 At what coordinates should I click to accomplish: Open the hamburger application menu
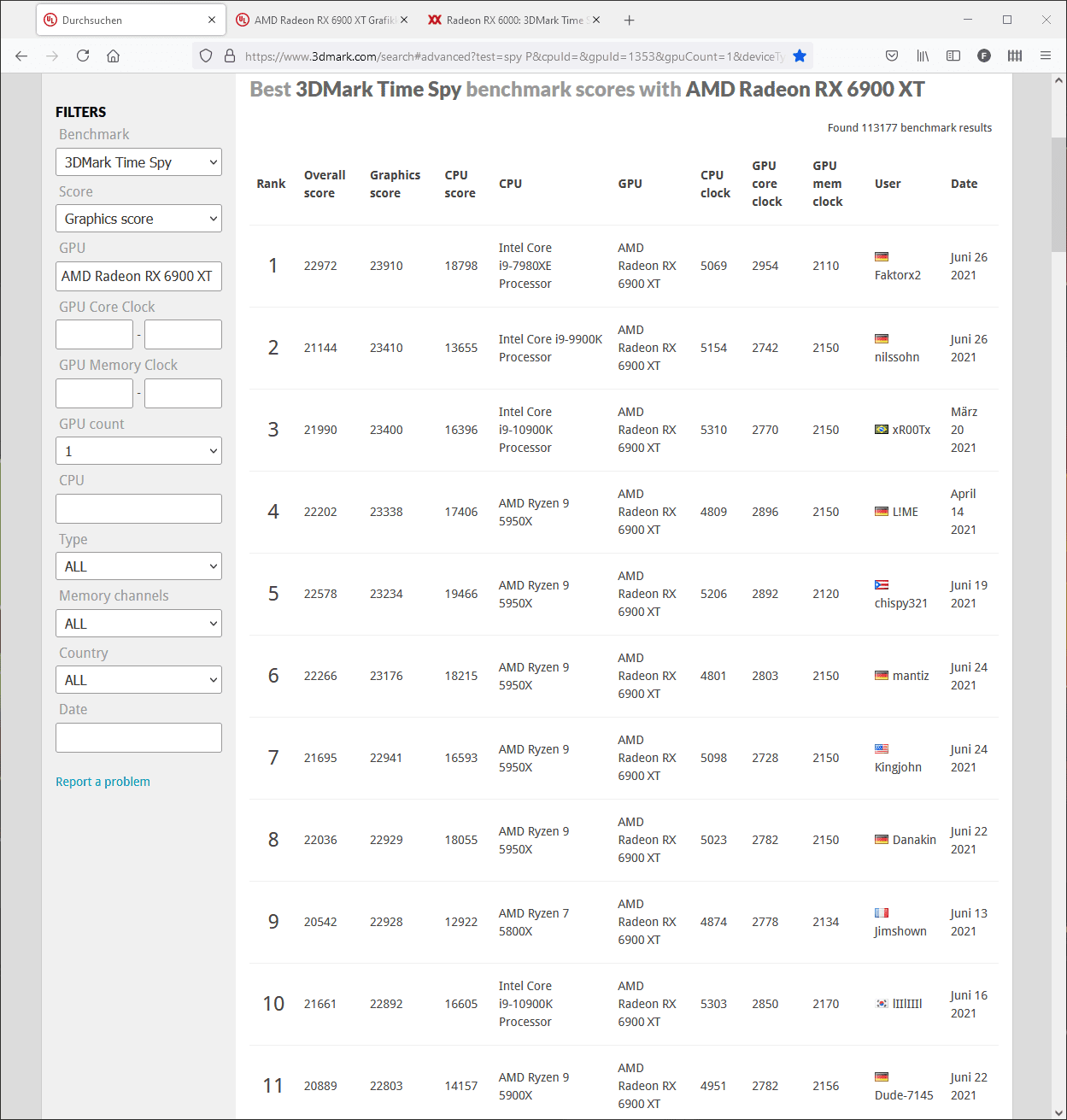coord(1046,56)
